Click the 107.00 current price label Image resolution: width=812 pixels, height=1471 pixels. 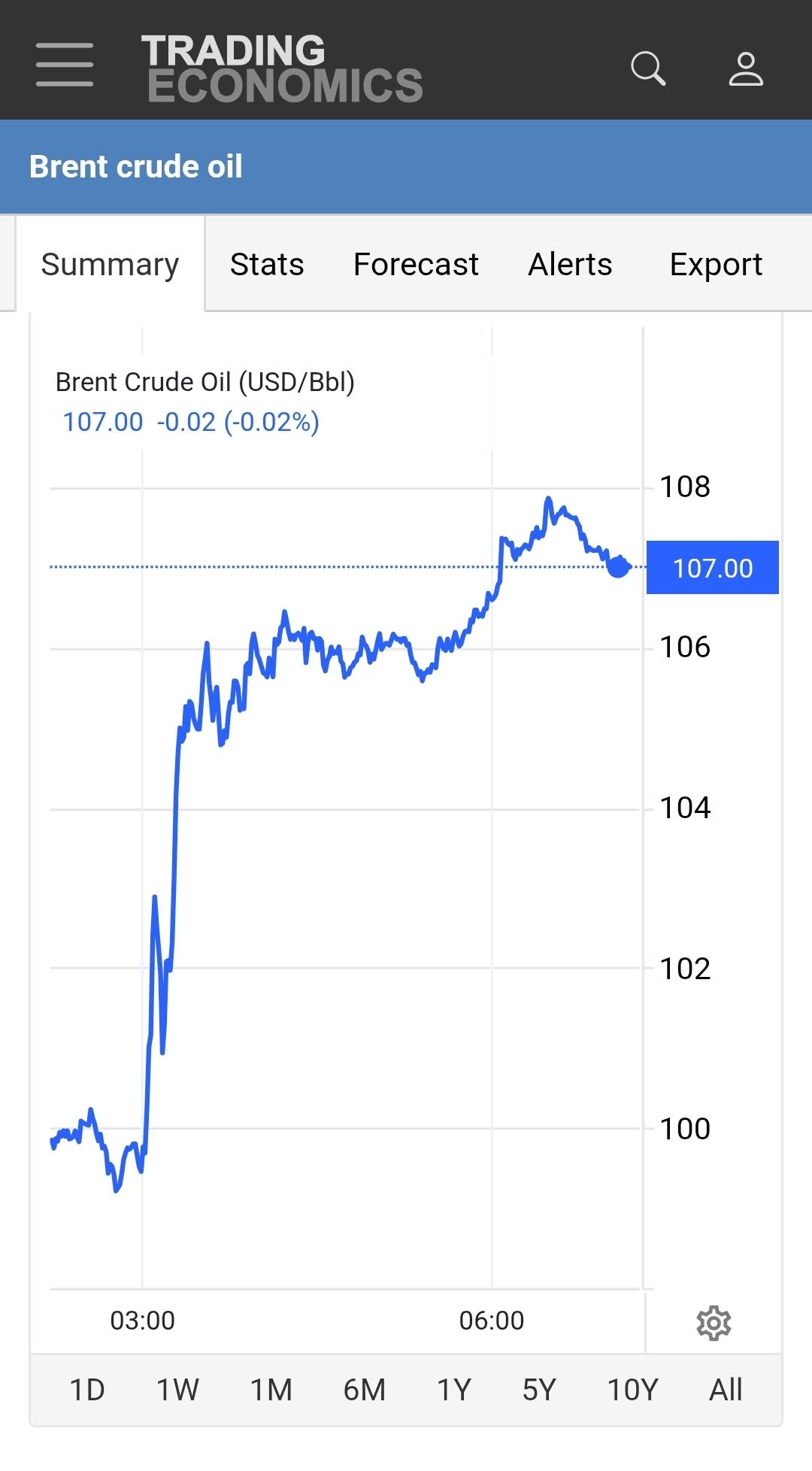[x=712, y=568]
